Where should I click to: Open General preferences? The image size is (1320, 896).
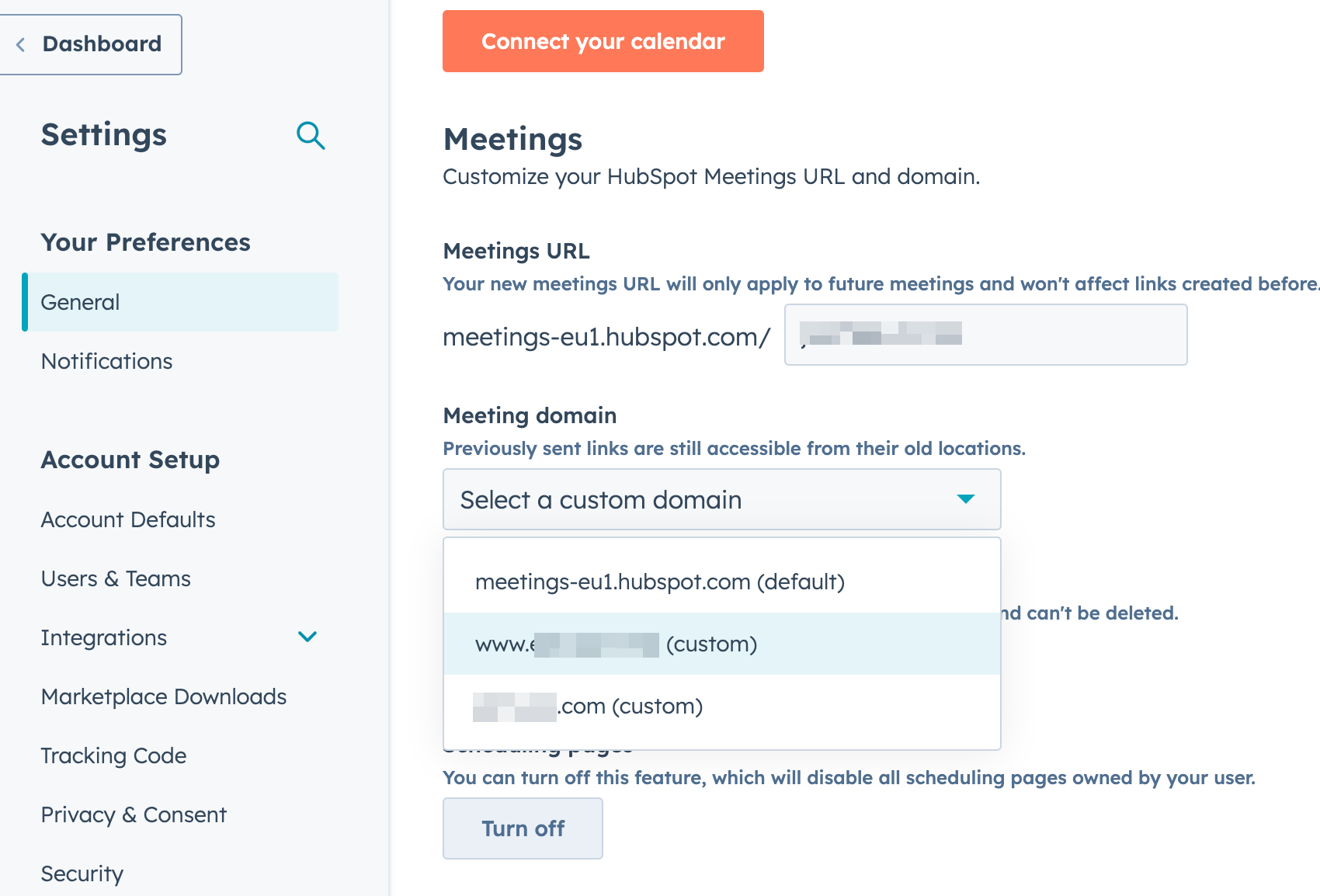click(80, 302)
